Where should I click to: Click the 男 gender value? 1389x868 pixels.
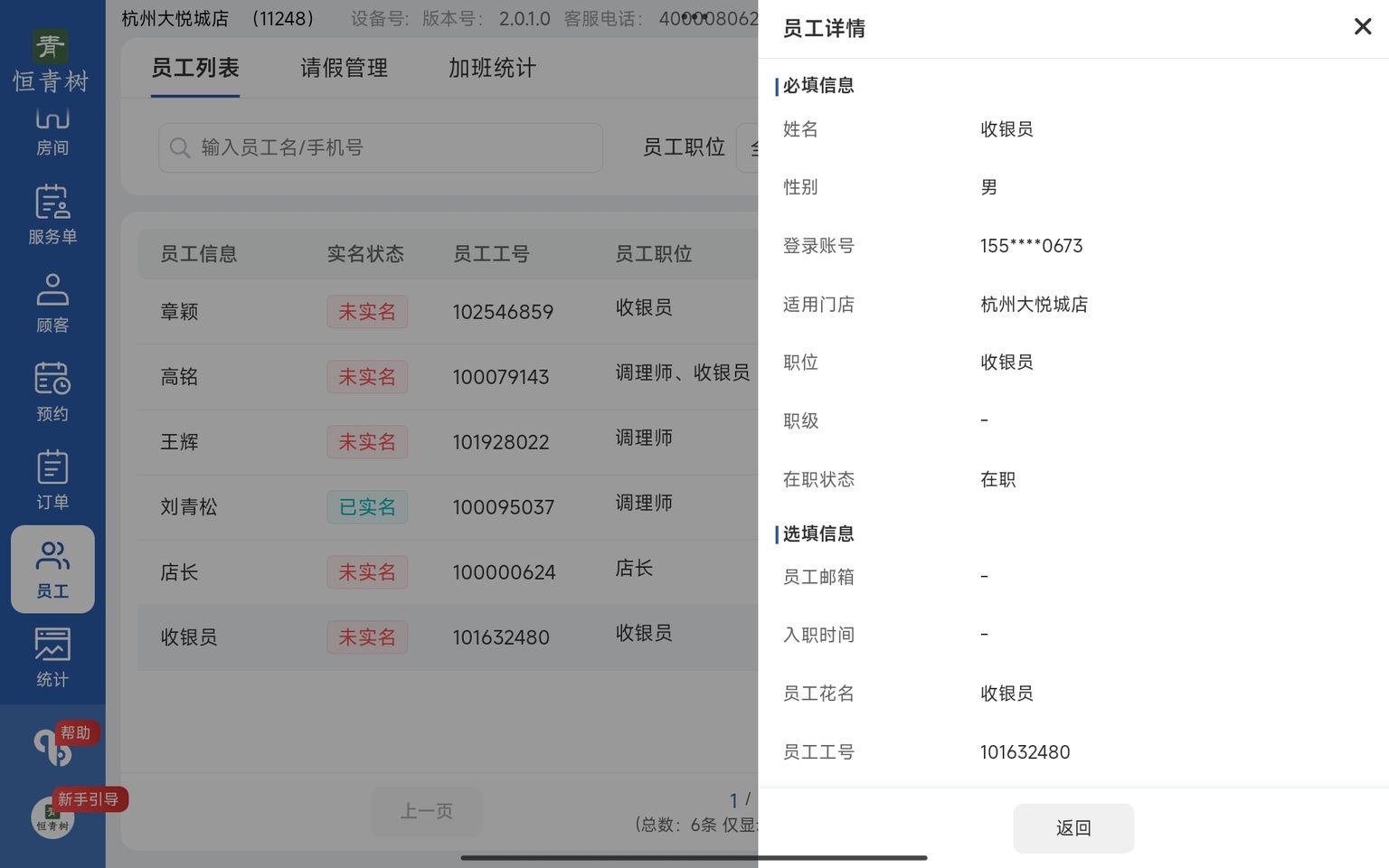[989, 187]
